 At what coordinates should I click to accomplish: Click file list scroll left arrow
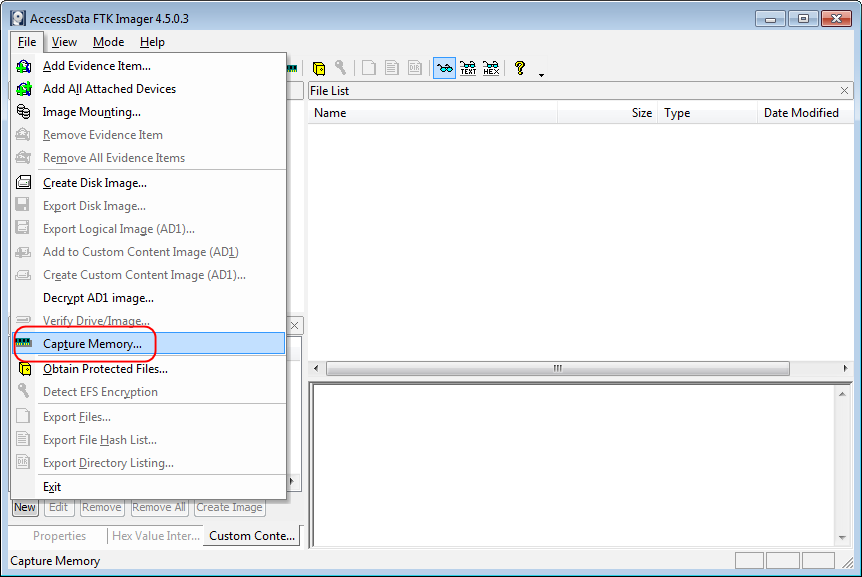coord(316,368)
